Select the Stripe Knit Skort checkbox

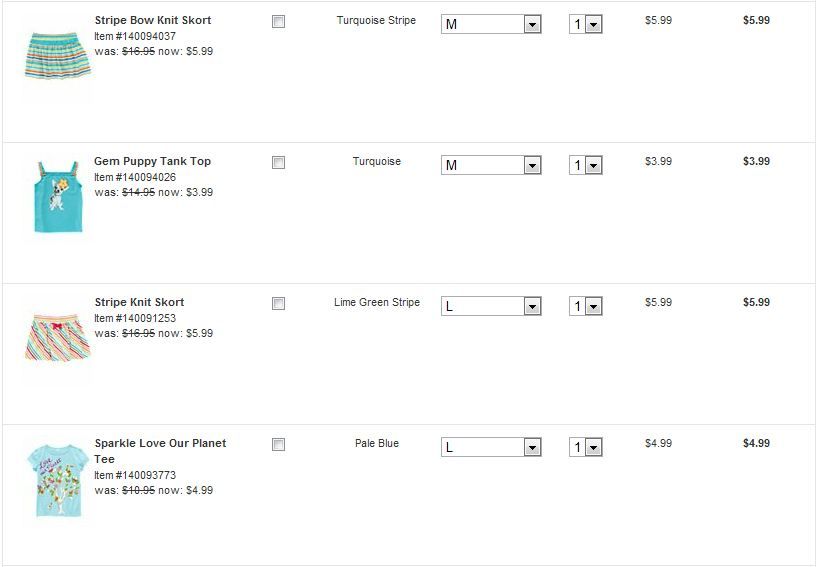(x=278, y=303)
